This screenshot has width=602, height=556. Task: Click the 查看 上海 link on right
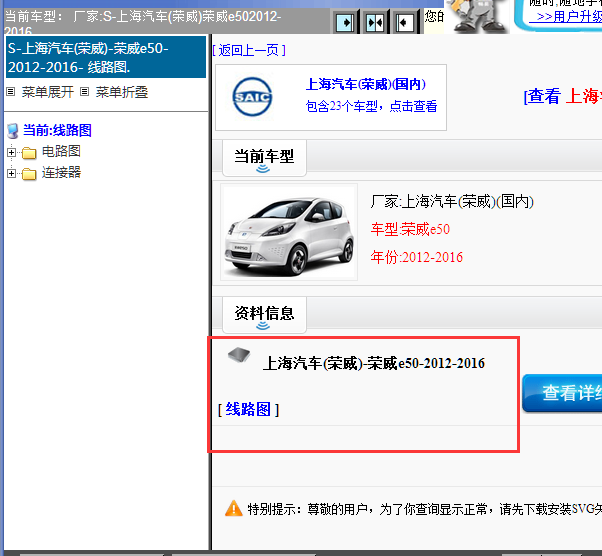point(562,96)
